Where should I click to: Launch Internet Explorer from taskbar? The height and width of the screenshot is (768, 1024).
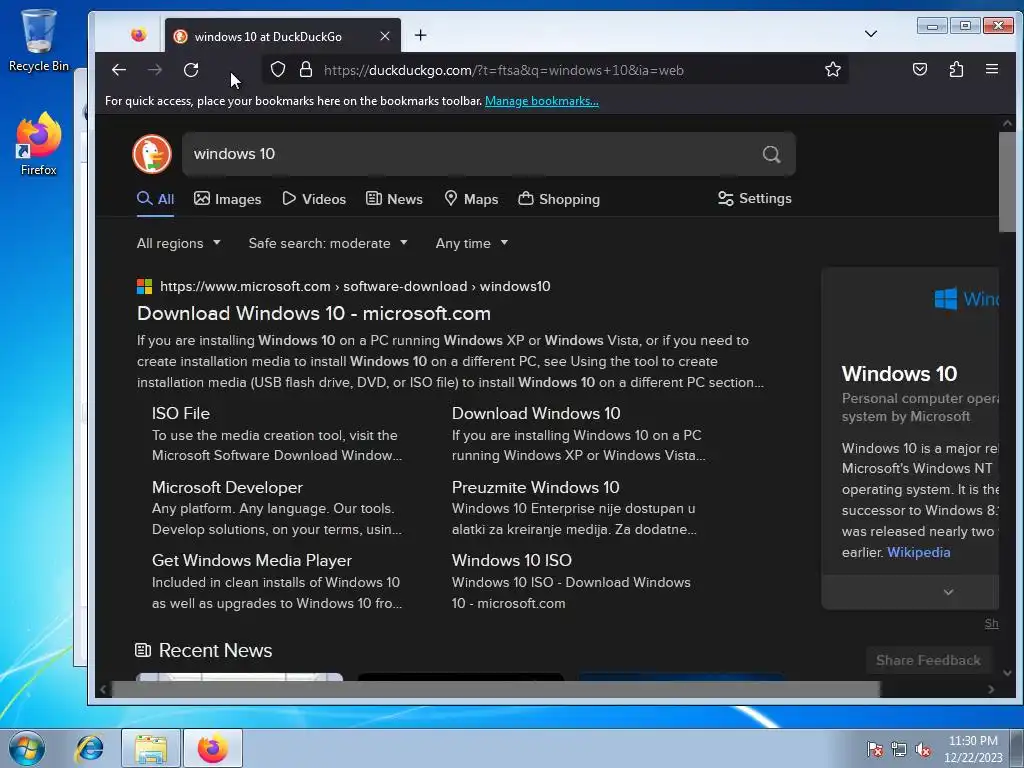click(89, 748)
